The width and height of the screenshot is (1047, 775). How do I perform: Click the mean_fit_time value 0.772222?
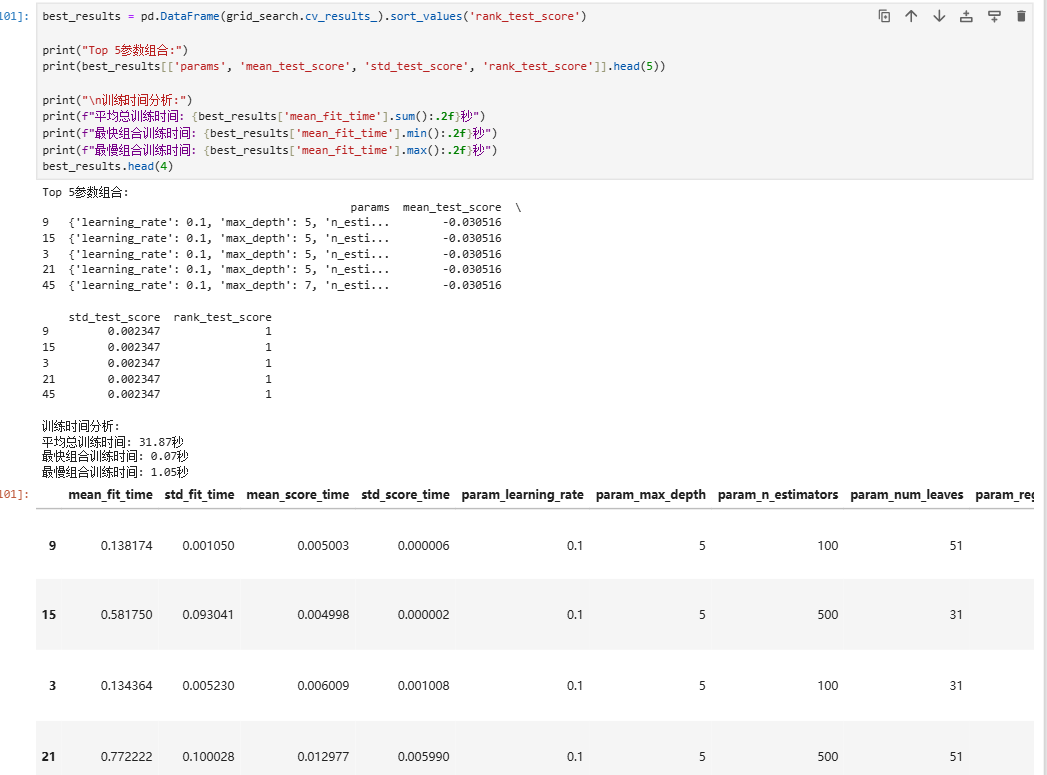click(126, 757)
